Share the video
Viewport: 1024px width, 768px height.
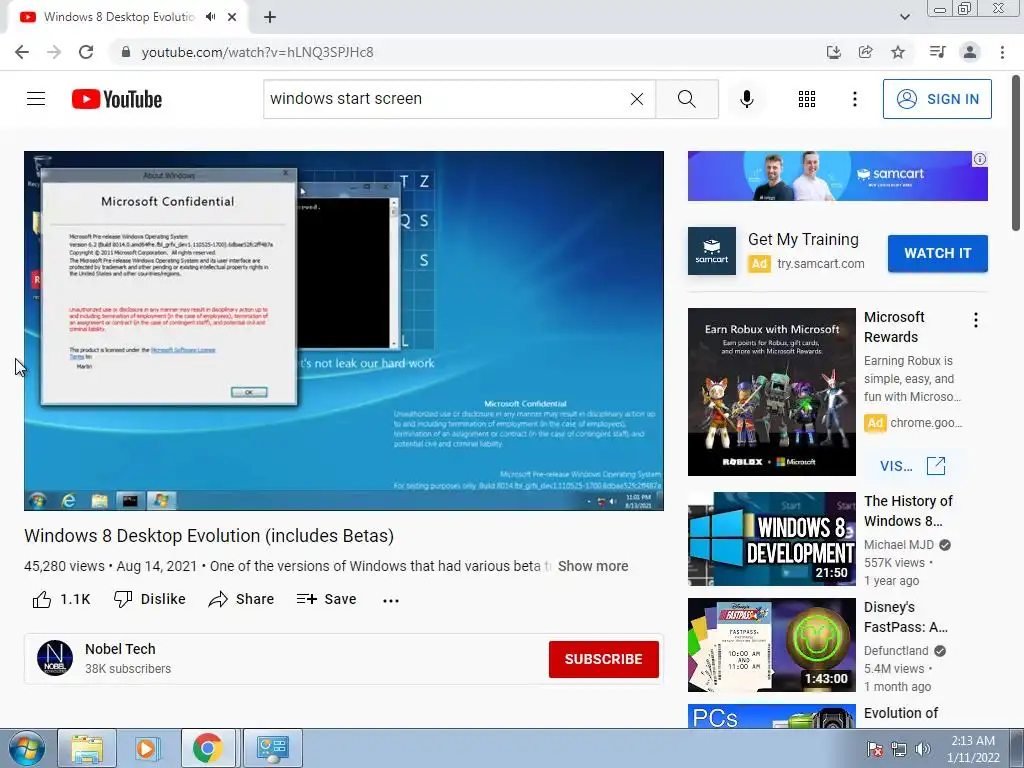pyautogui.click(x=241, y=599)
